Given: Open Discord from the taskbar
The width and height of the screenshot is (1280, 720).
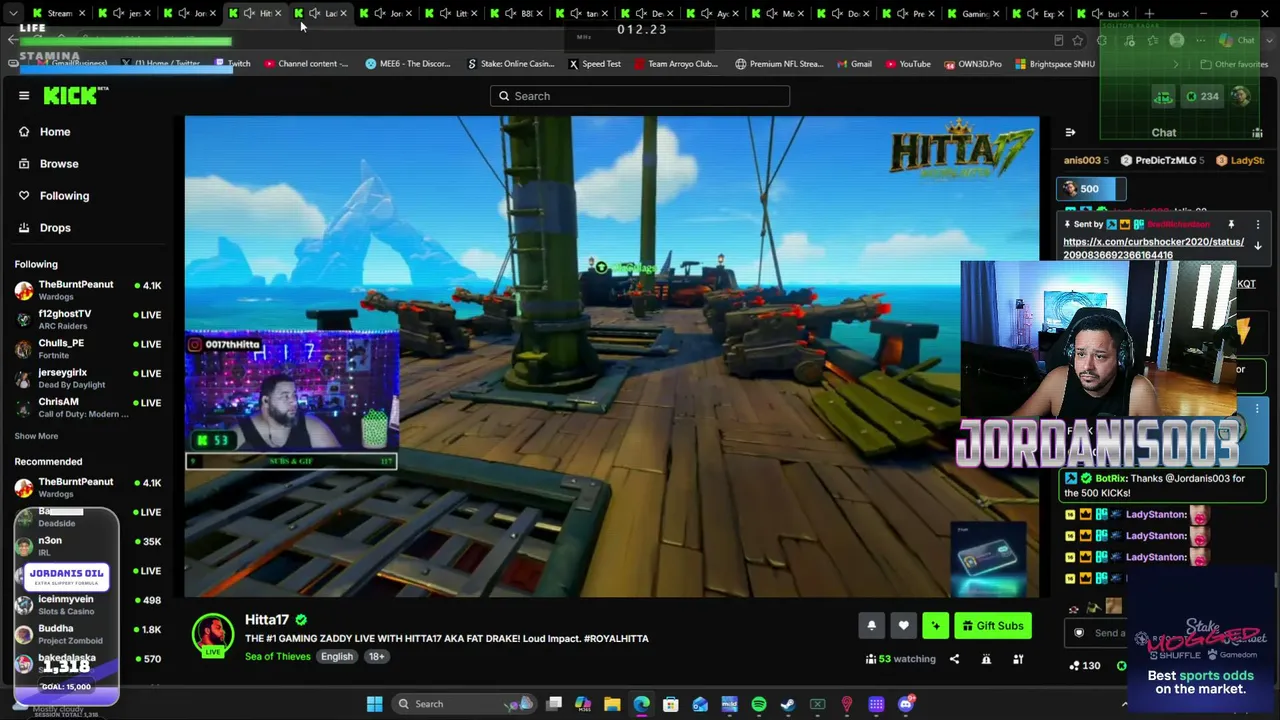Looking at the screenshot, I should (x=906, y=704).
